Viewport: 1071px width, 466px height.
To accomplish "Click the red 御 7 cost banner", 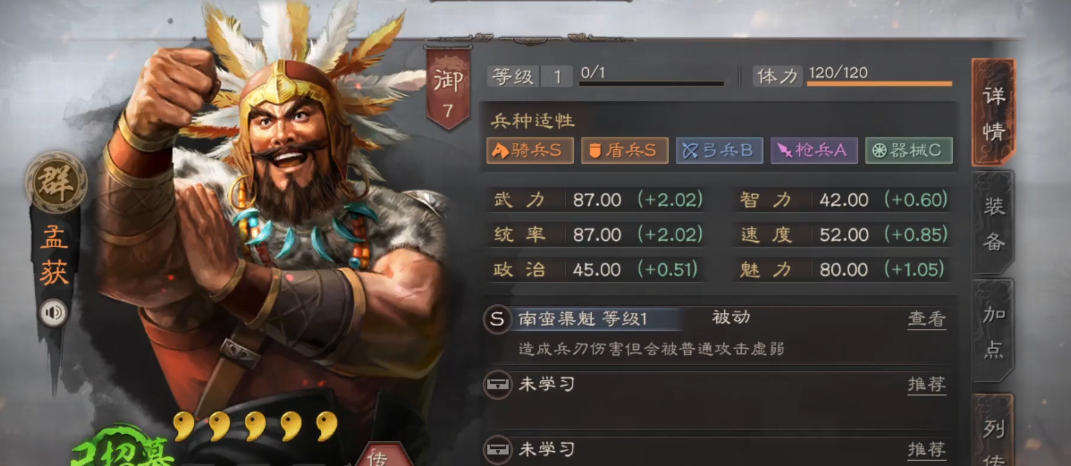I will pos(447,88).
